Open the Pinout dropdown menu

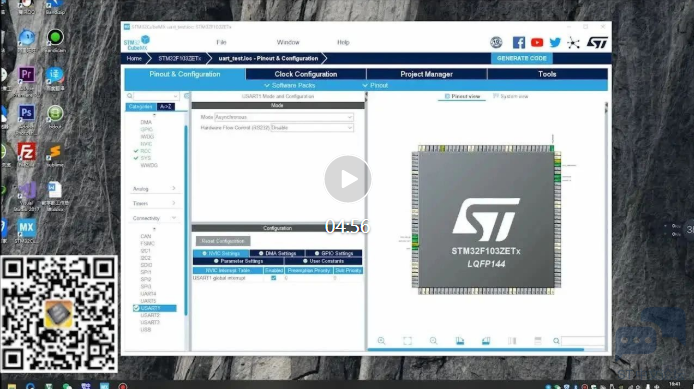[375, 85]
